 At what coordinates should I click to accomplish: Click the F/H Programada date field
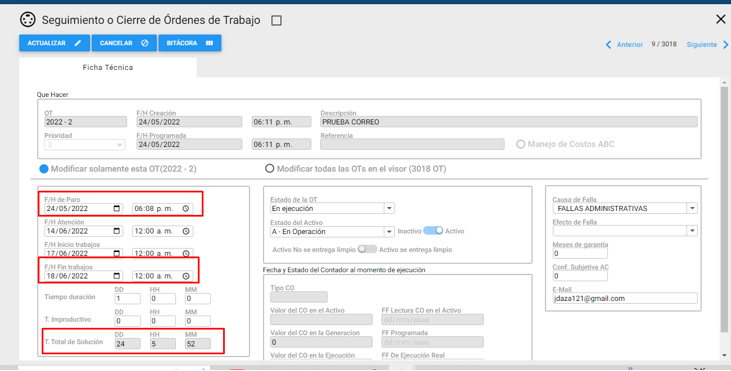click(189, 144)
